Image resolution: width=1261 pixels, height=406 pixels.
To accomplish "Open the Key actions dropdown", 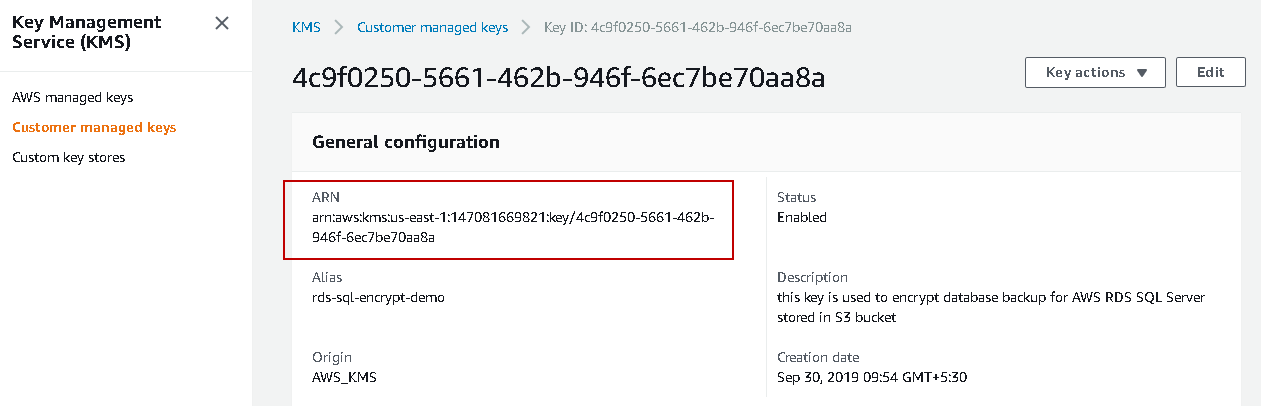I will [x=1094, y=72].
